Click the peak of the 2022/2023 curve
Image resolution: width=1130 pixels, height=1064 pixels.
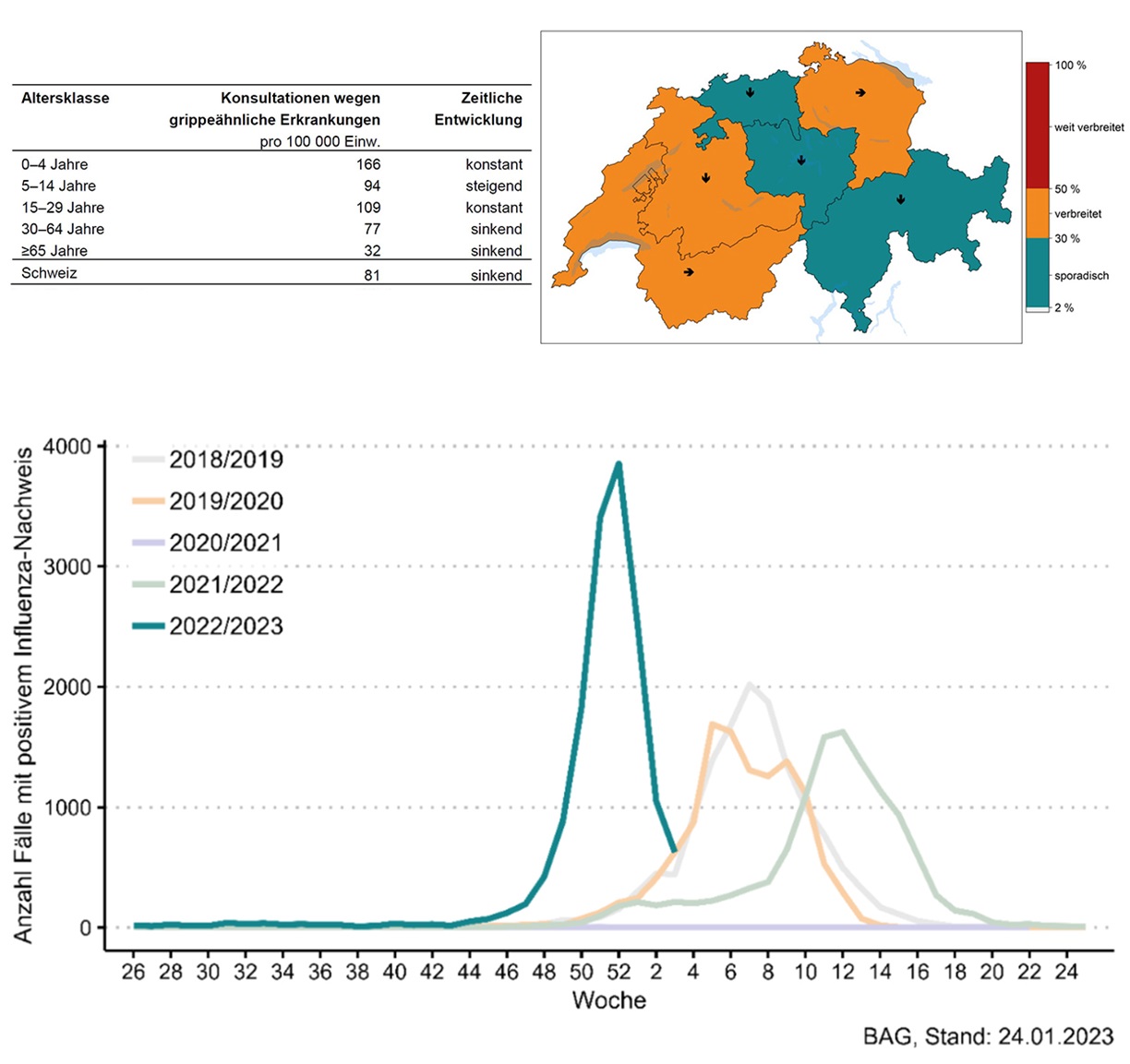tap(619, 464)
